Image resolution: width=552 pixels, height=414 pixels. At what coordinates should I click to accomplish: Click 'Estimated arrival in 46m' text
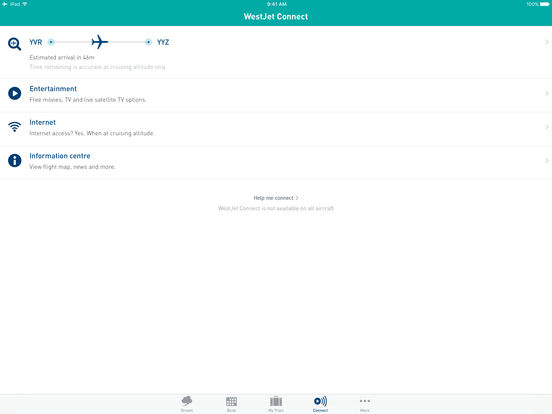click(x=62, y=57)
